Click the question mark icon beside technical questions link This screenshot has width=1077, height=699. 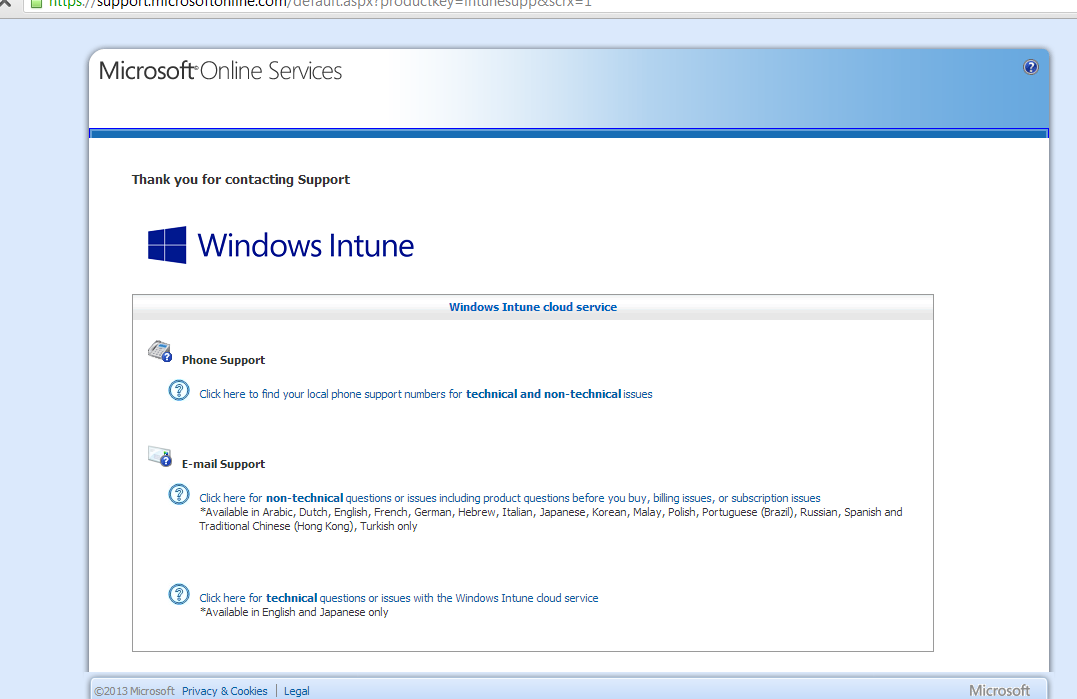coord(178,593)
